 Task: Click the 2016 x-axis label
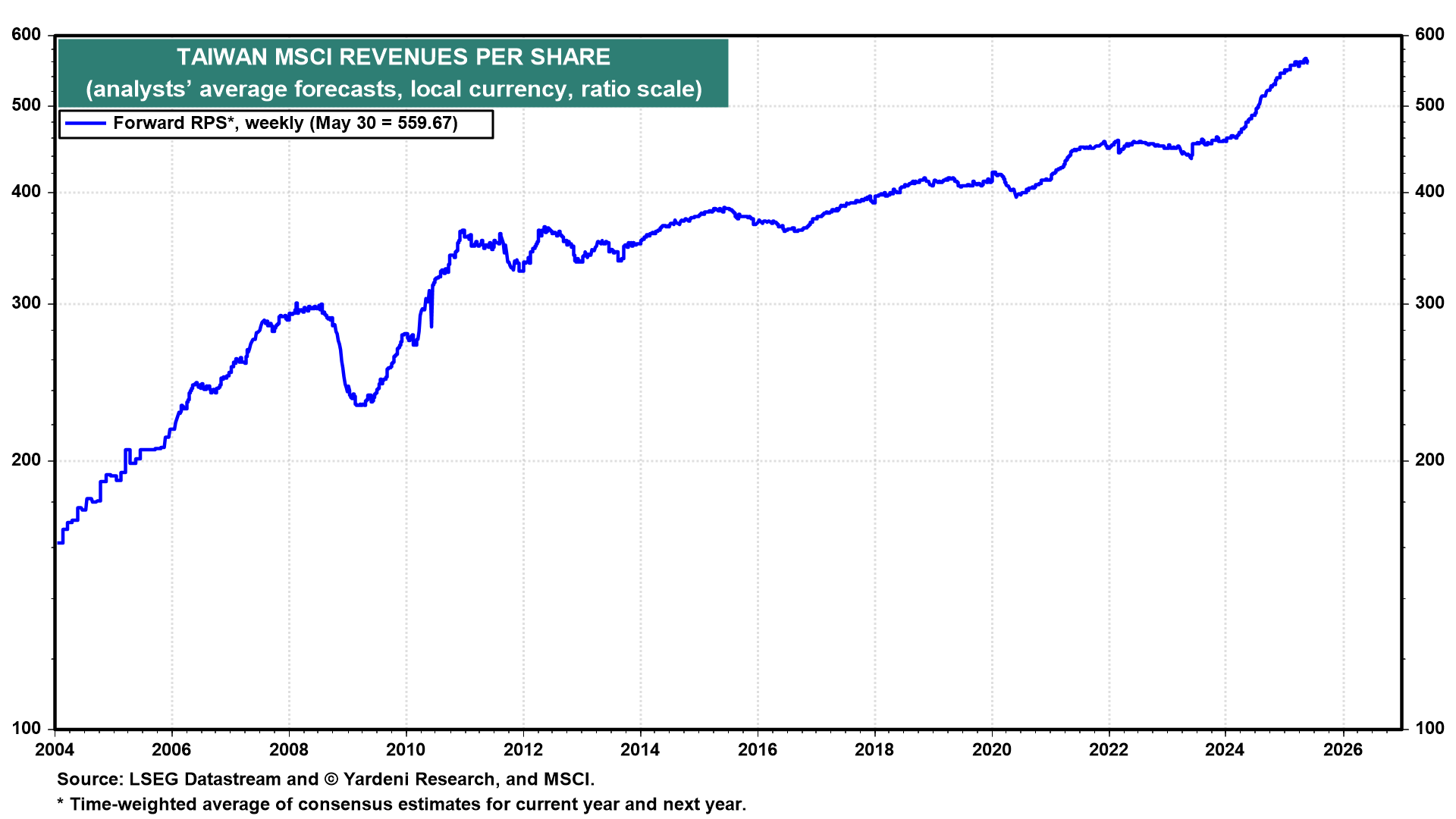758,750
